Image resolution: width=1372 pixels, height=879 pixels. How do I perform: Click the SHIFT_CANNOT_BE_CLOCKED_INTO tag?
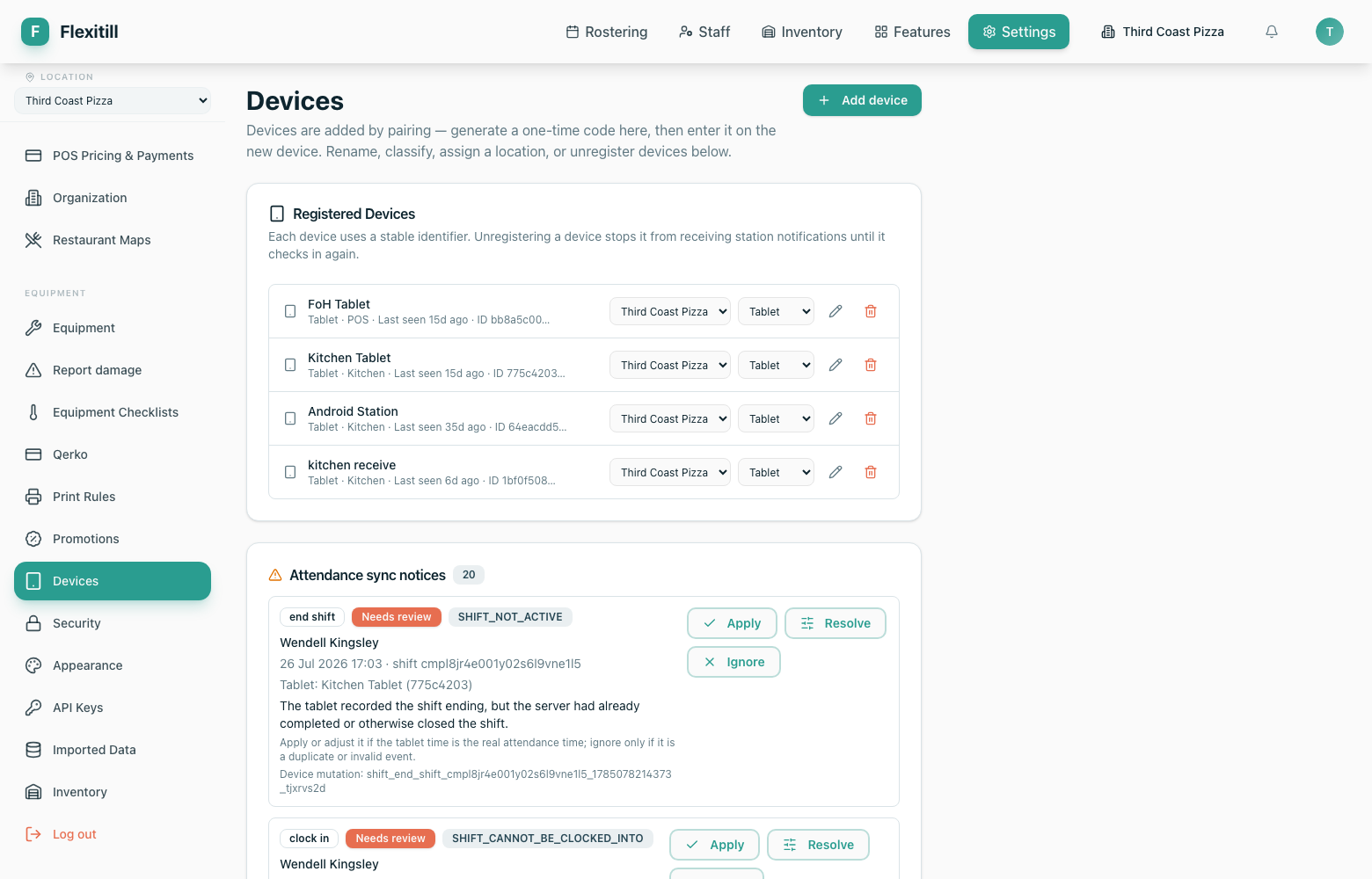coord(547,839)
